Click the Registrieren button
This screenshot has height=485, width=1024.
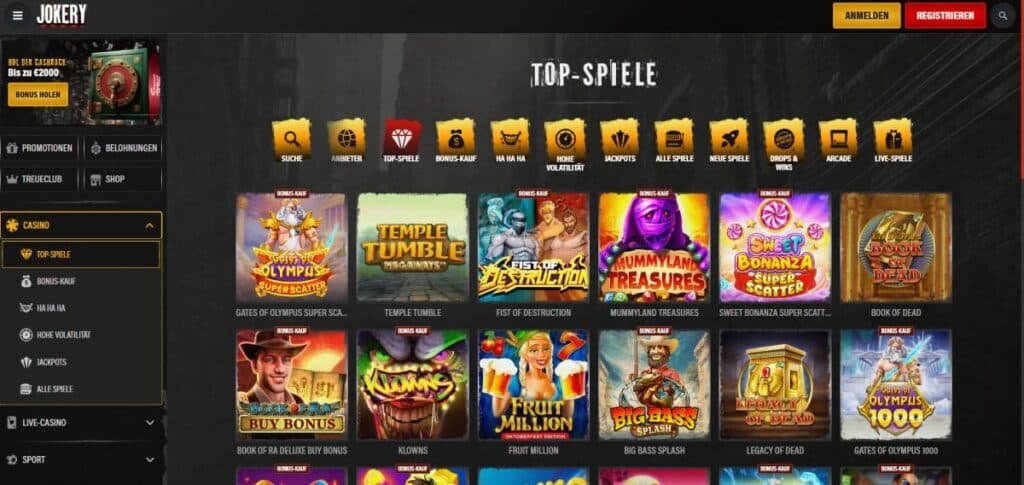click(x=945, y=16)
